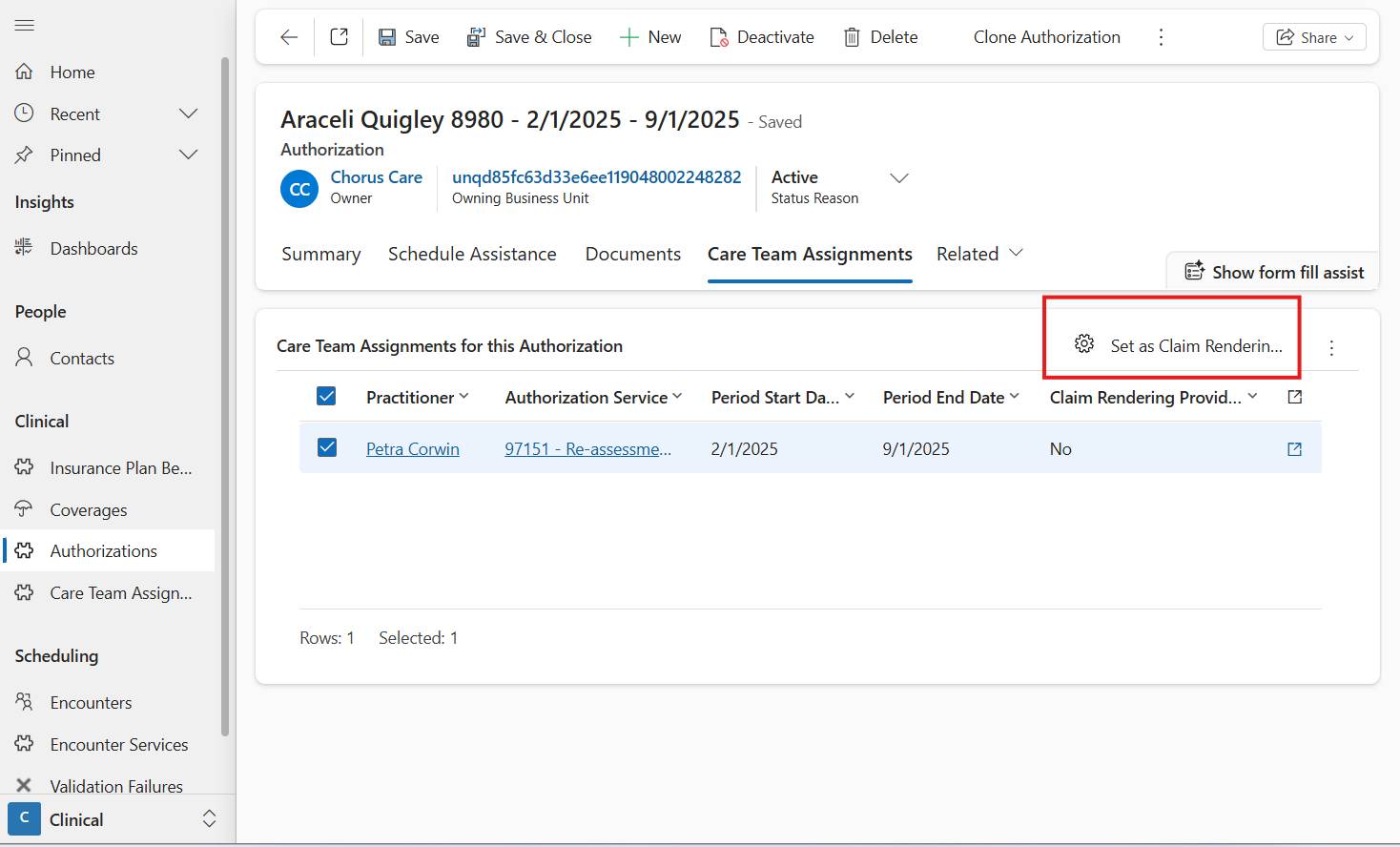Image resolution: width=1400 pixels, height=847 pixels.
Task: Click the CC owner avatar
Action: (299, 189)
